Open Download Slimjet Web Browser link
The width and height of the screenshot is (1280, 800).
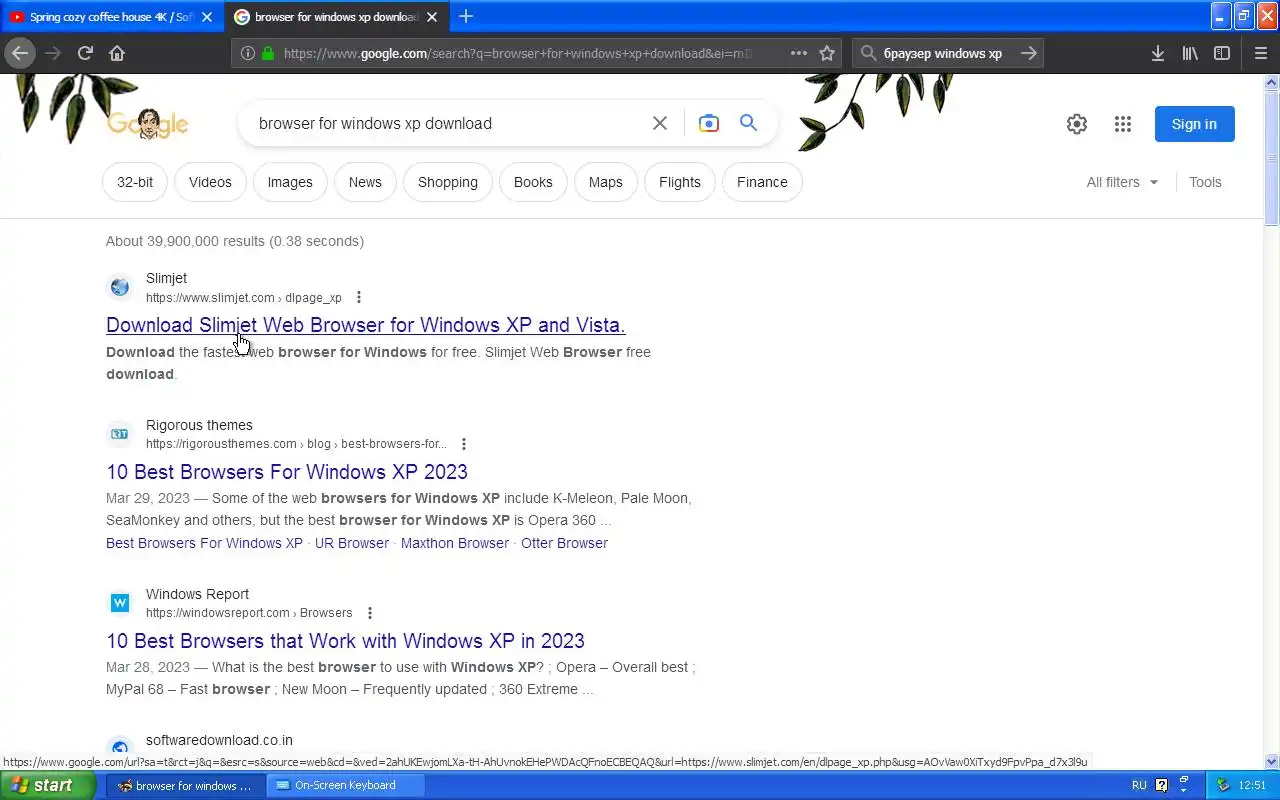click(x=366, y=325)
